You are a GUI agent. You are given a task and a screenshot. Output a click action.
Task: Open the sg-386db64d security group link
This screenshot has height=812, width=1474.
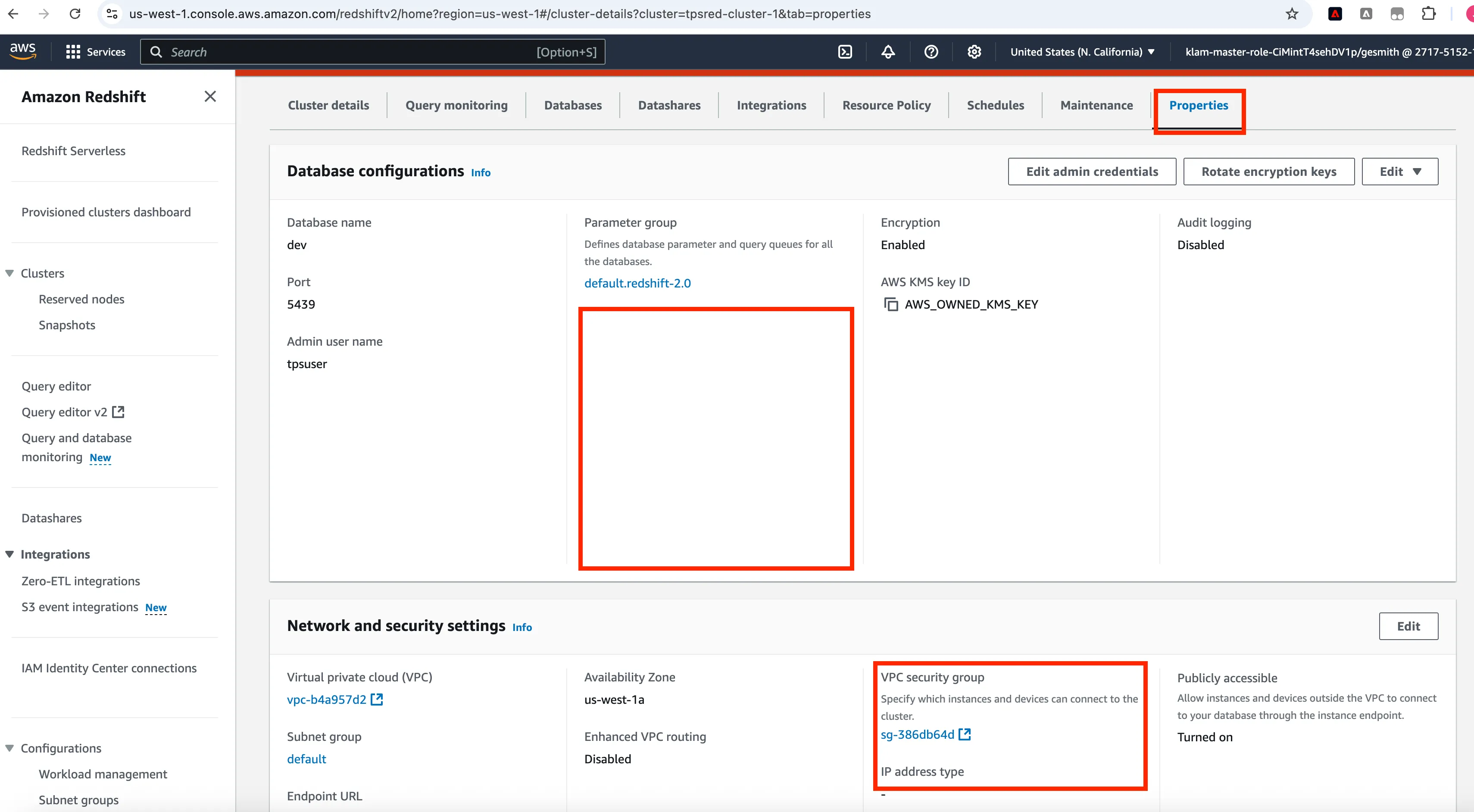917,734
